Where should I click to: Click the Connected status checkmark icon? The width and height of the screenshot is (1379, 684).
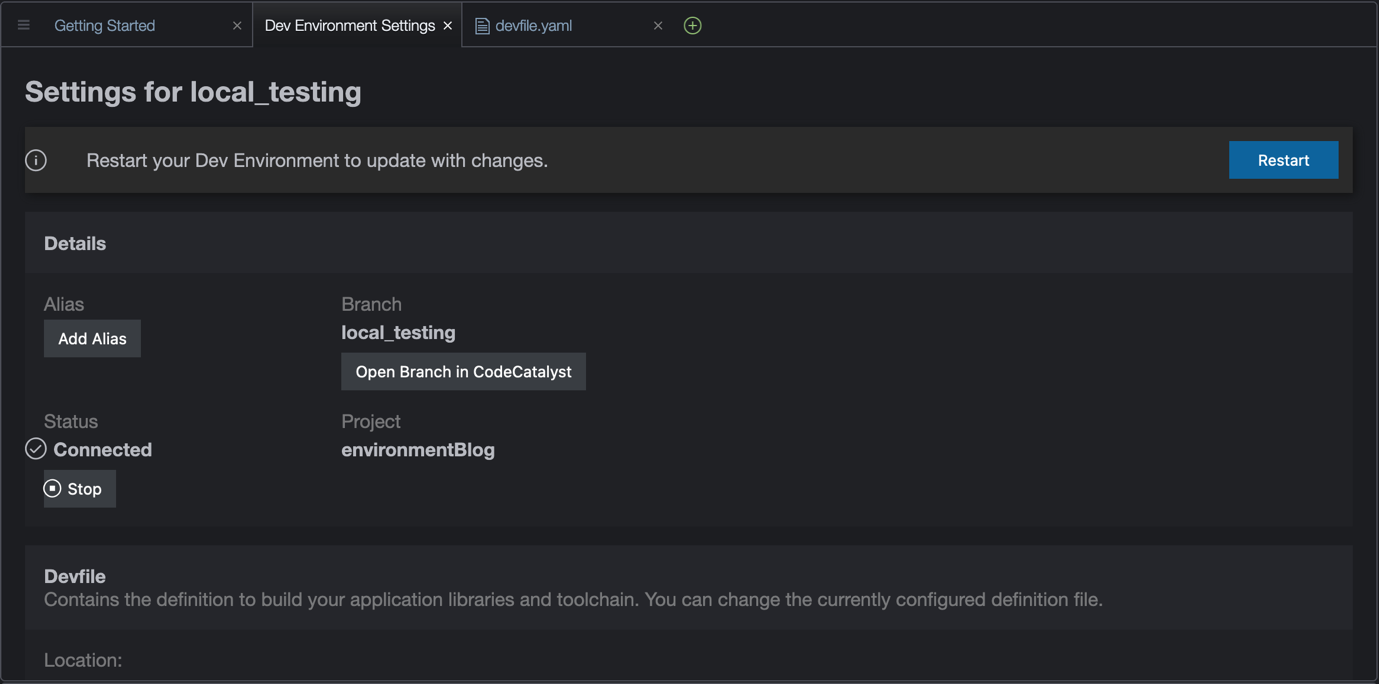click(x=35, y=448)
